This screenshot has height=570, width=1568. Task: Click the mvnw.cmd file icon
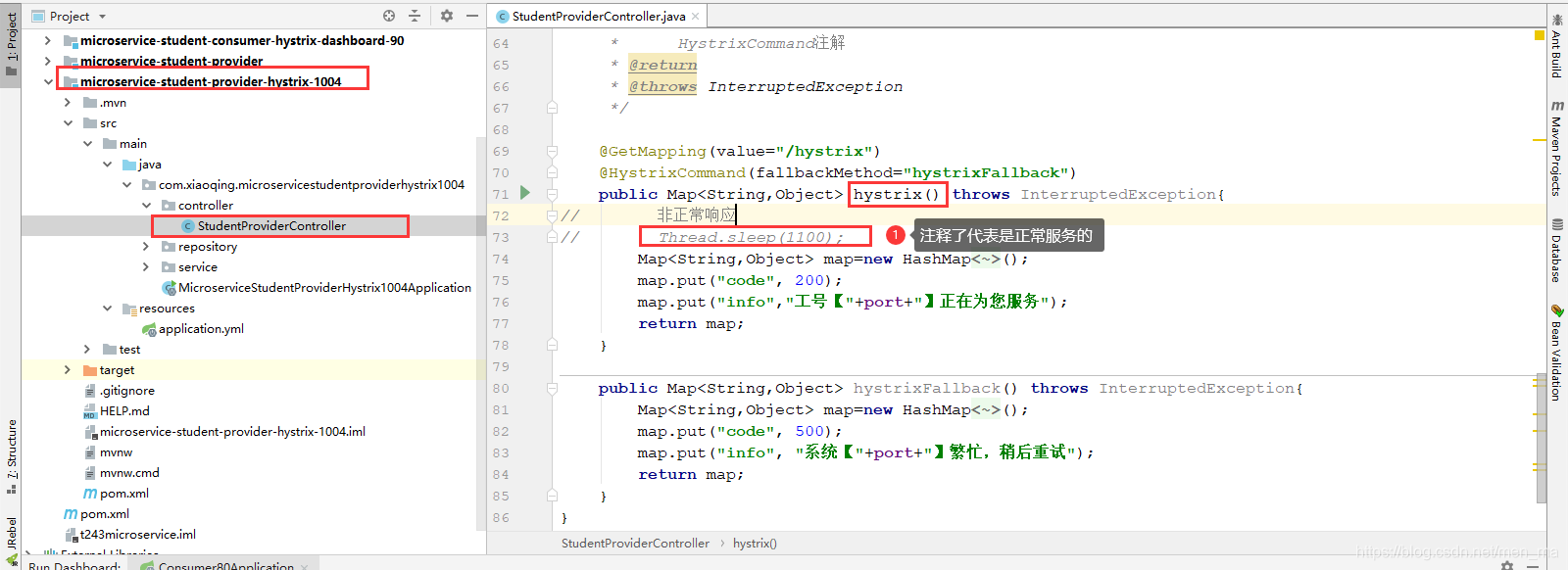coord(90,473)
